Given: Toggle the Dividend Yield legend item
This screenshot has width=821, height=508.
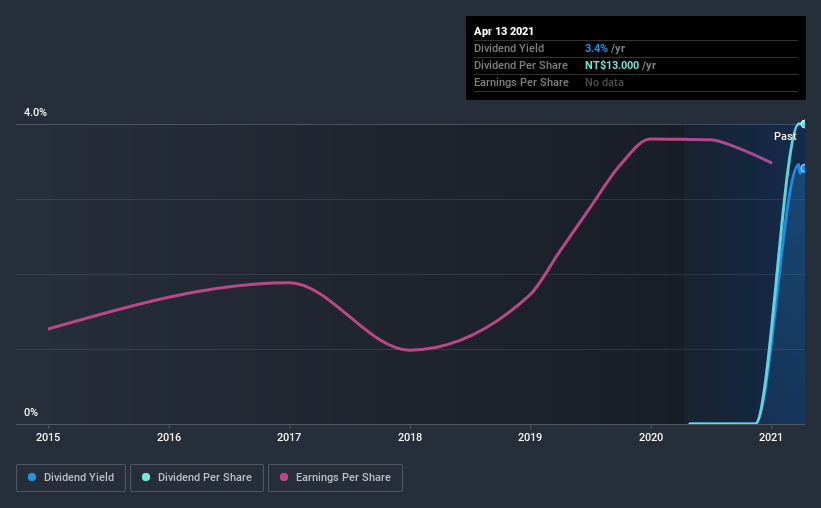Looking at the screenshot, I should pos(71,478).
